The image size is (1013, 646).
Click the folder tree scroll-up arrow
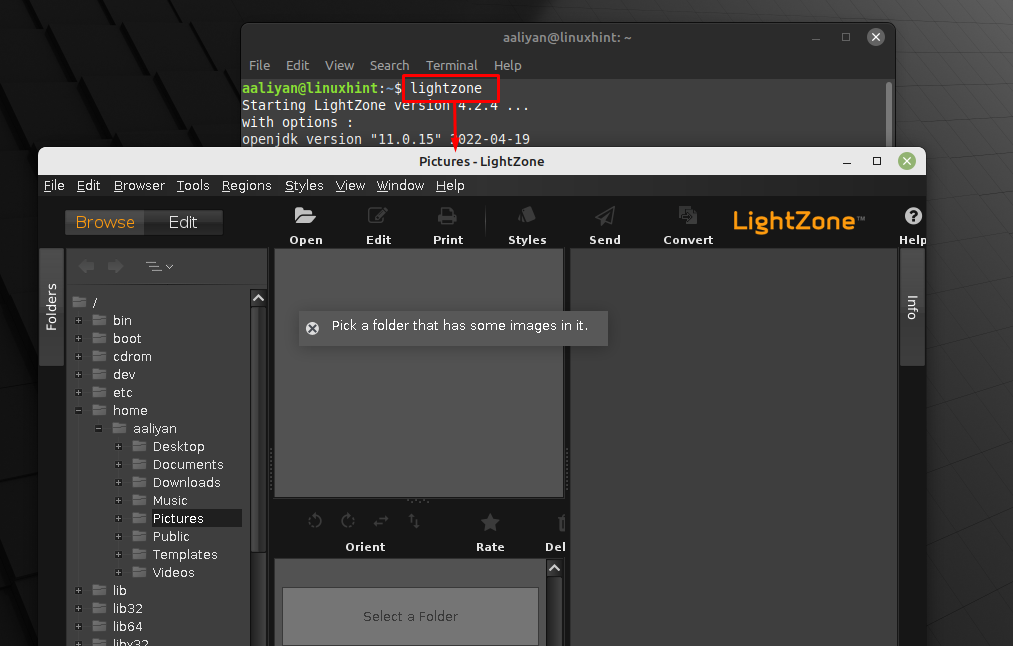pos(258,298)
